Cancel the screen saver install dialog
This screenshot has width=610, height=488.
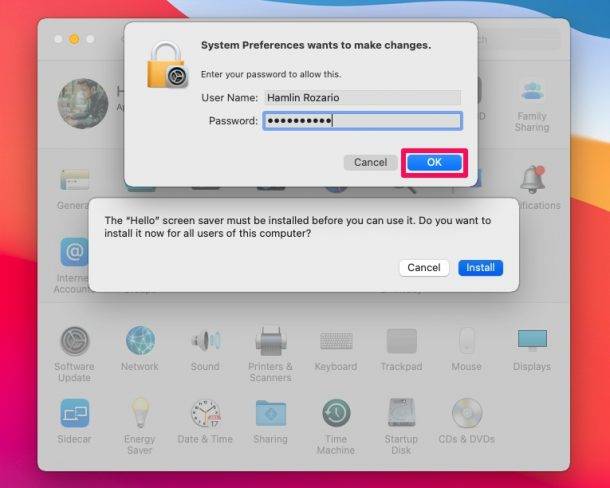pyautogui.click(x=424, y=268)
